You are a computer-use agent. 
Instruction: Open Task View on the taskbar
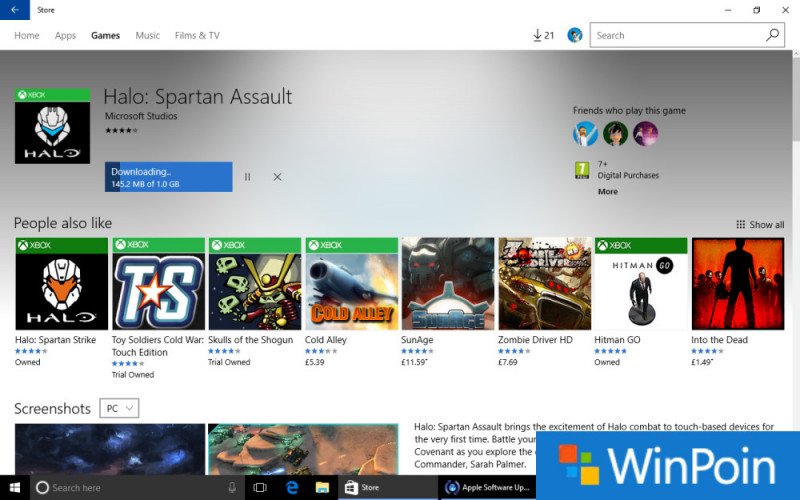260,488
